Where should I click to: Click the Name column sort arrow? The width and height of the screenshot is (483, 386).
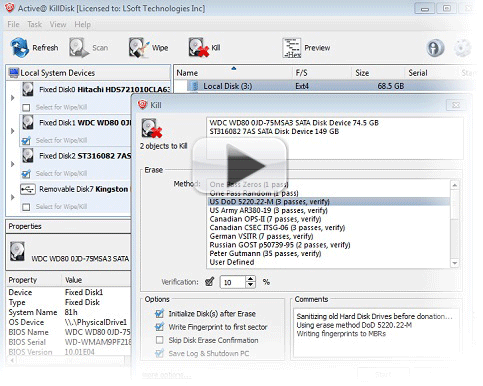(x=234, y=68)
